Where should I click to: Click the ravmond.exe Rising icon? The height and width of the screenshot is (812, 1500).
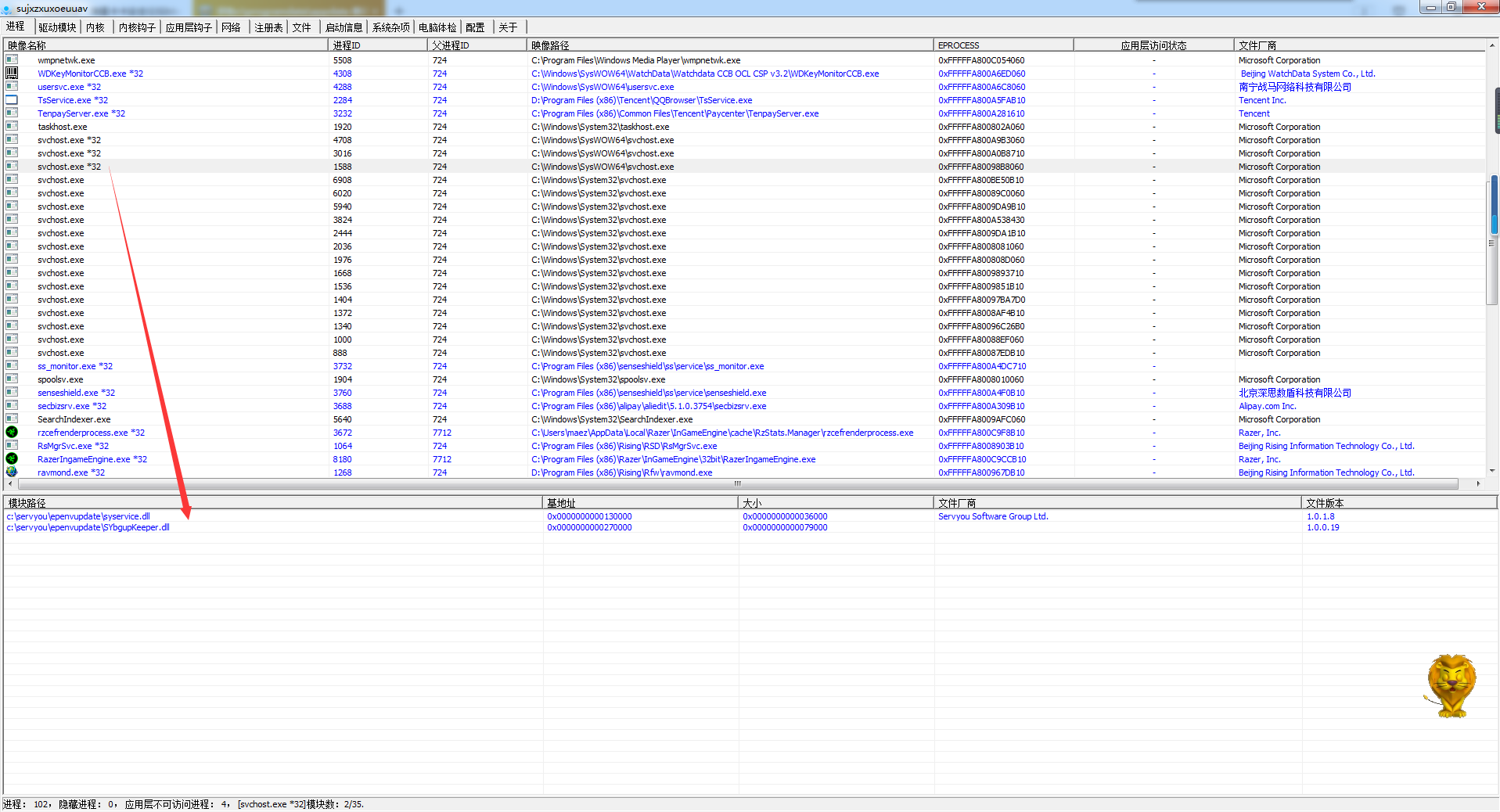[12, 472]
